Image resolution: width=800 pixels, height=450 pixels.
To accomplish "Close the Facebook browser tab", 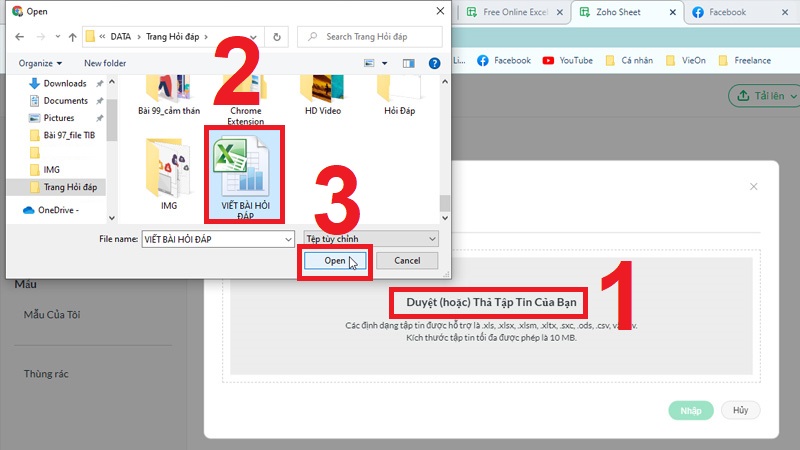I will [785, 12].
